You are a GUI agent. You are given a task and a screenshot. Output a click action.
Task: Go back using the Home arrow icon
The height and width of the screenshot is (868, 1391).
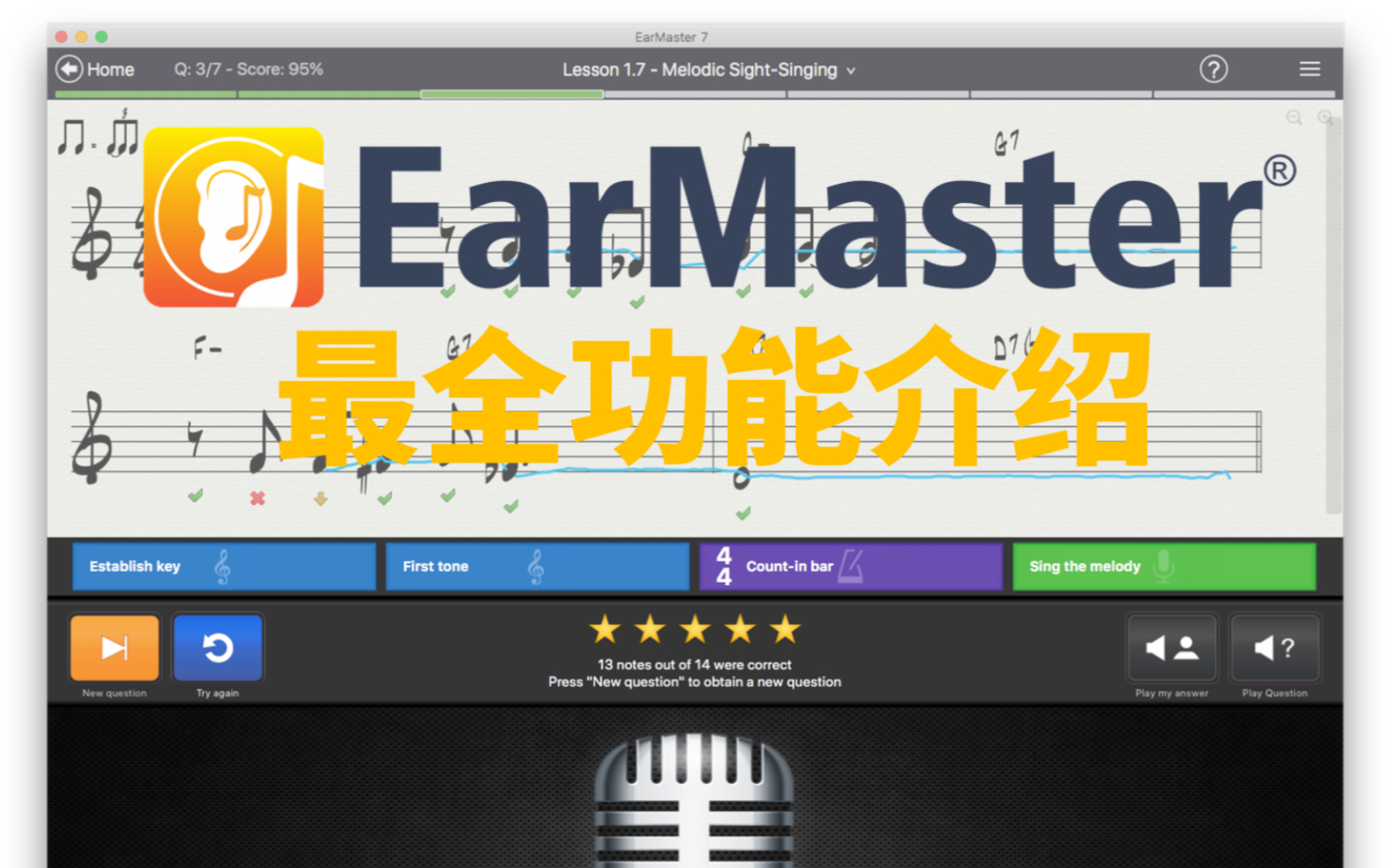(69, 69)
